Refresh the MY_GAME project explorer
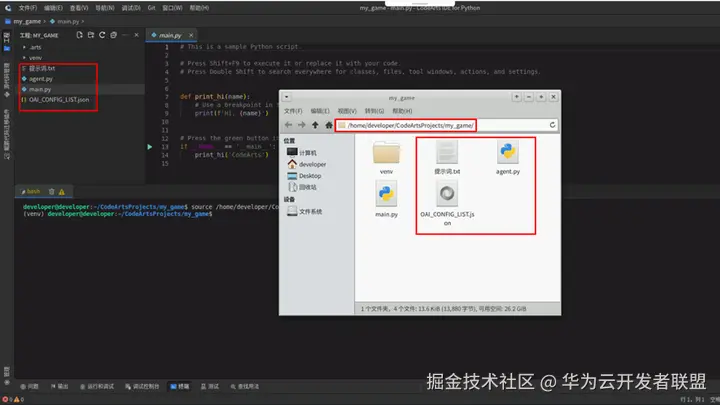This screenshot has height=405, width=720. click(x=102, y=35)
